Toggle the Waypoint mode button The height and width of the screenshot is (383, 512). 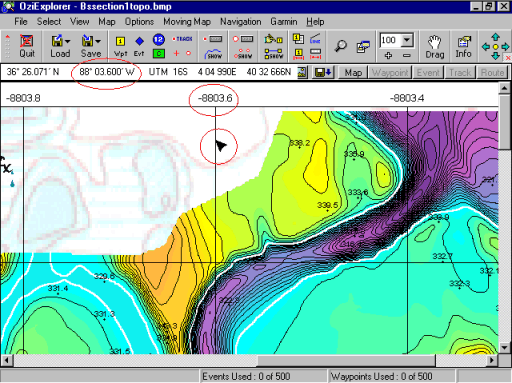coord(390,72)
